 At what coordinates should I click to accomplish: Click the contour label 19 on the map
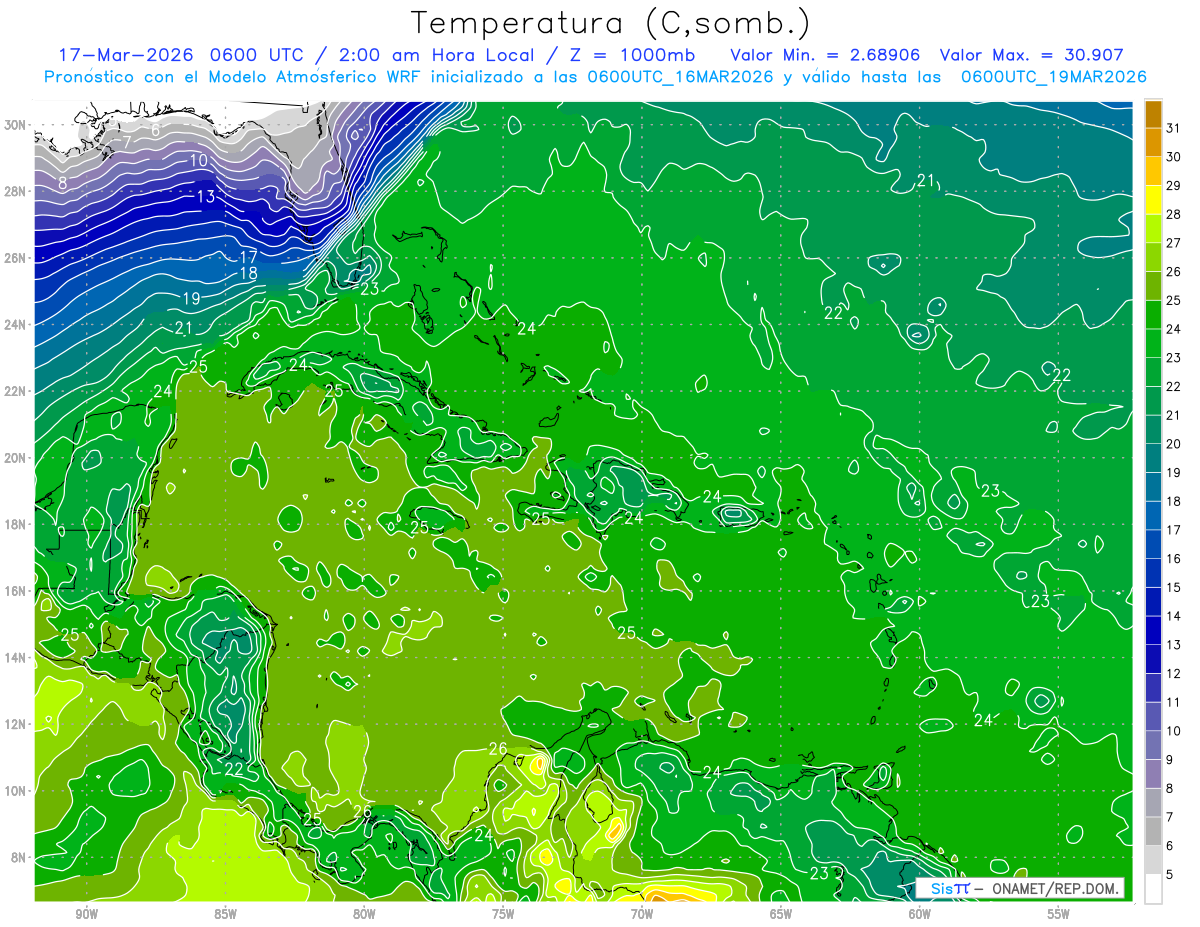(191, 298)
